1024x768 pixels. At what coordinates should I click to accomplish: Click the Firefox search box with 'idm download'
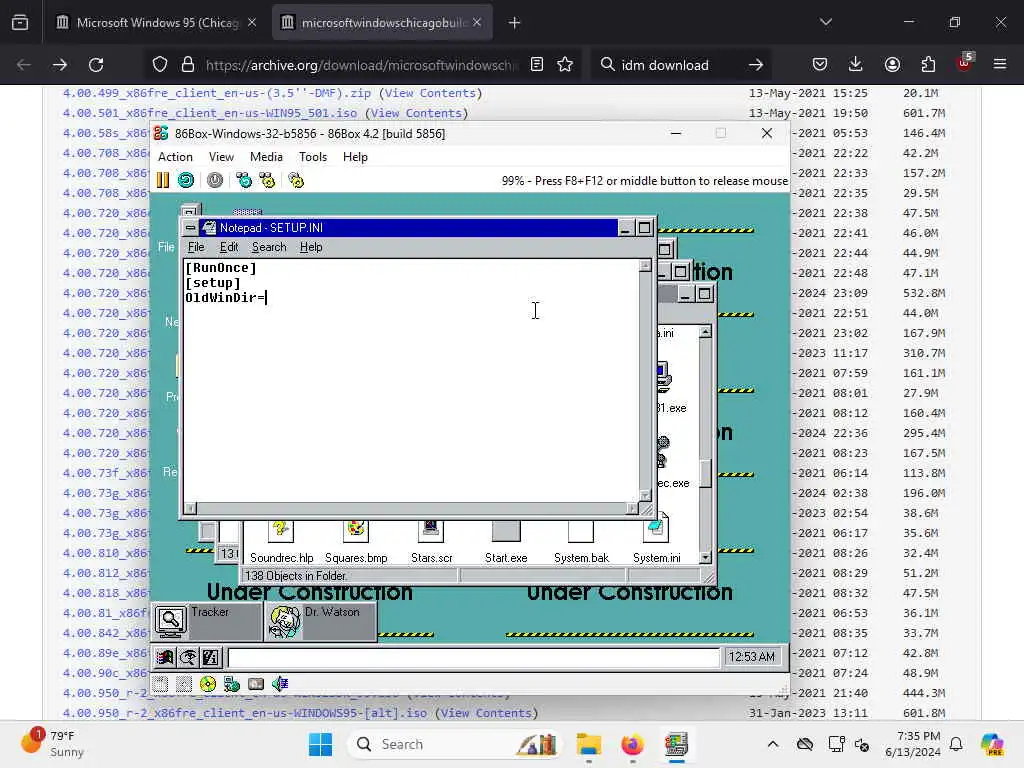pyautogui.click(x=681, y=65)
